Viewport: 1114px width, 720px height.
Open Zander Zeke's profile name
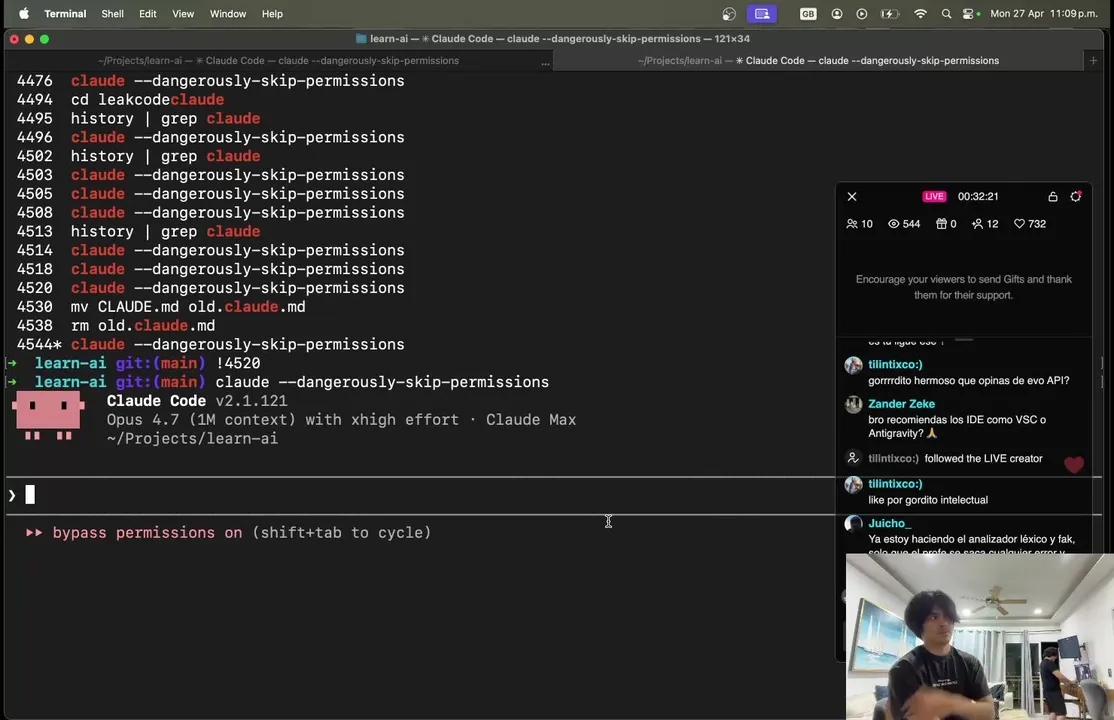[901, 404]
